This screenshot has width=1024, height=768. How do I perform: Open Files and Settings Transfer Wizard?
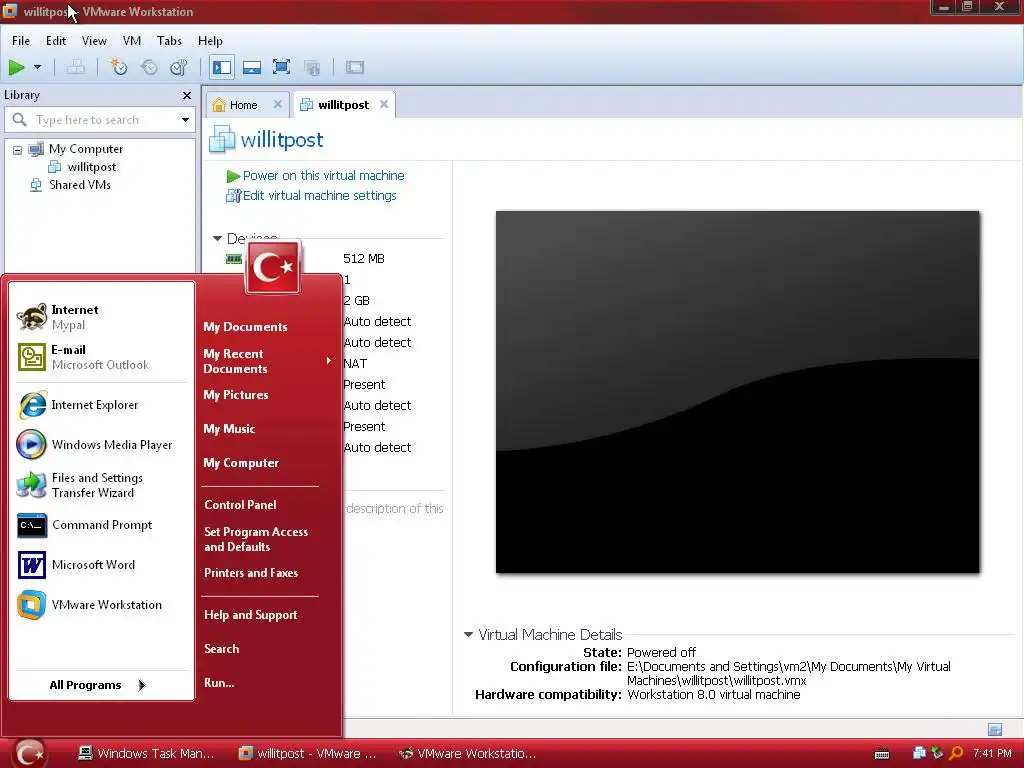(102, 485)
